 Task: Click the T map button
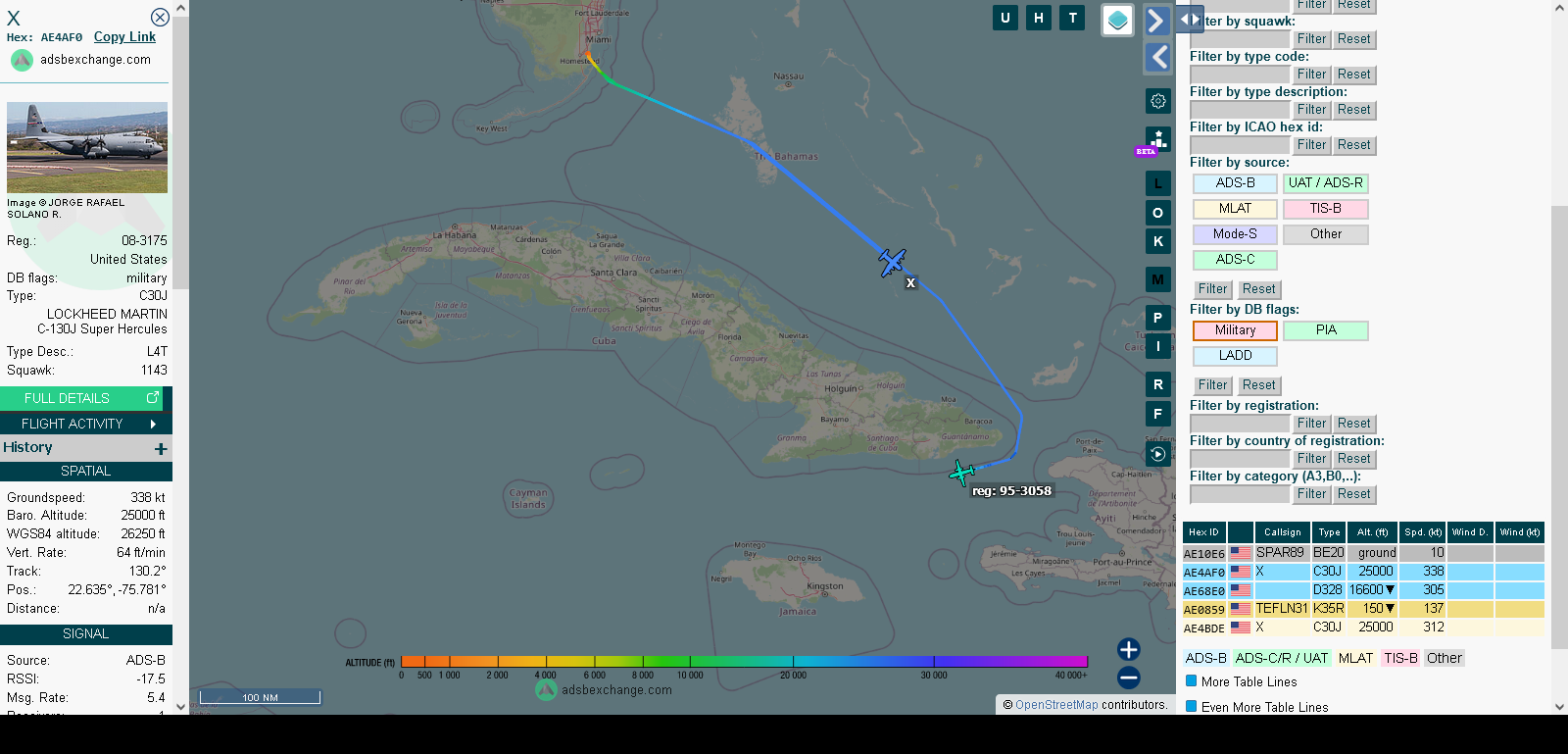click(1073, 18)
